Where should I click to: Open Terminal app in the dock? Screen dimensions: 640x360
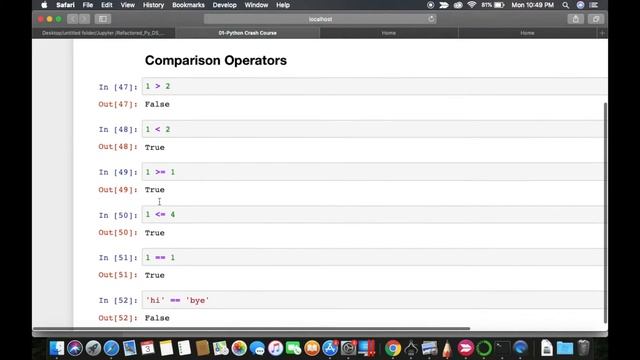502,348
